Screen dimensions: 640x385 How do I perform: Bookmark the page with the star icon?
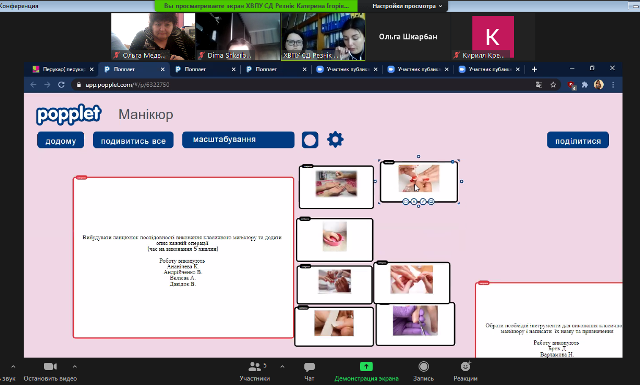[x=553, y=85]
